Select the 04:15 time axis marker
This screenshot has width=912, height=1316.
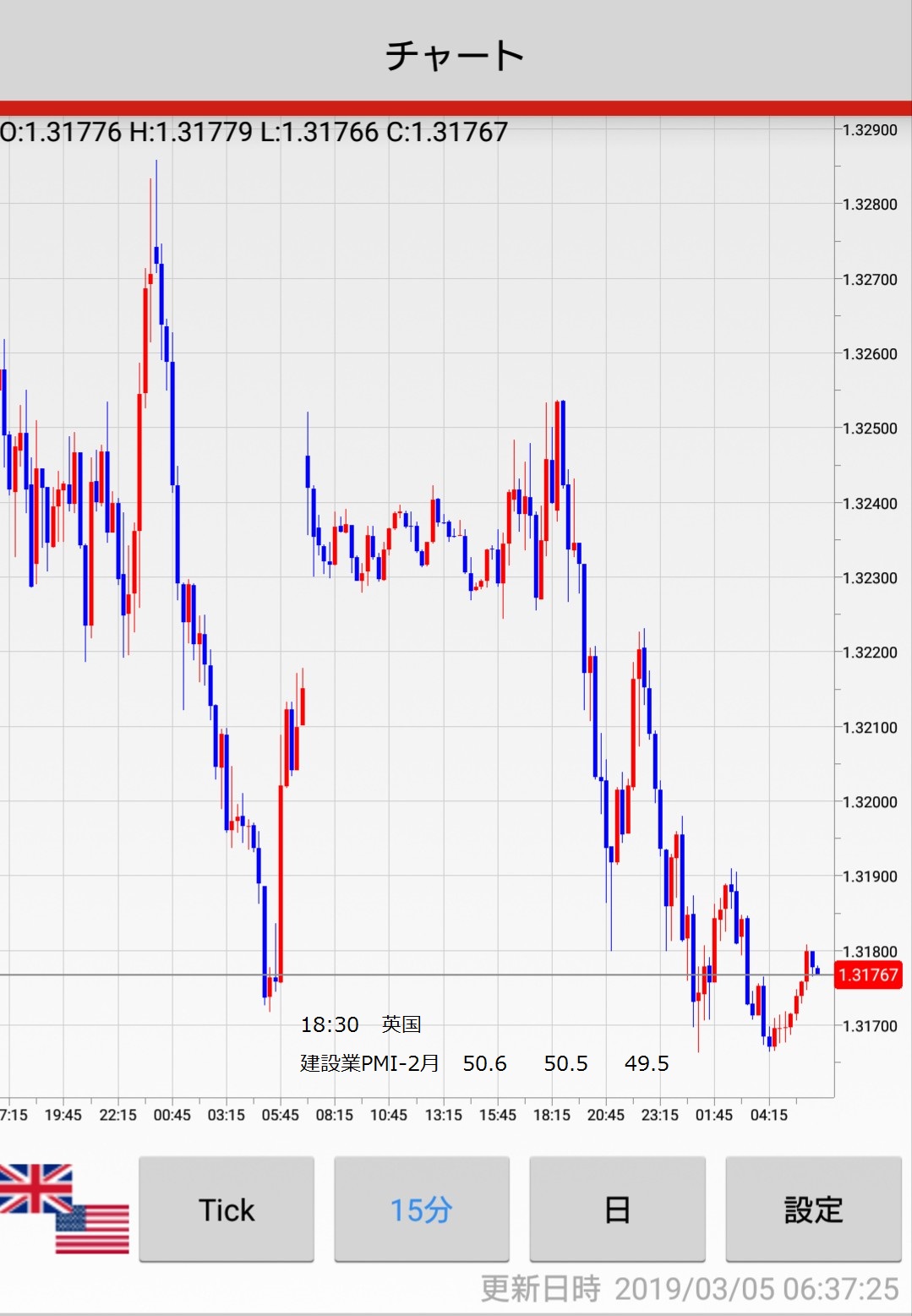click(768, 1115)
